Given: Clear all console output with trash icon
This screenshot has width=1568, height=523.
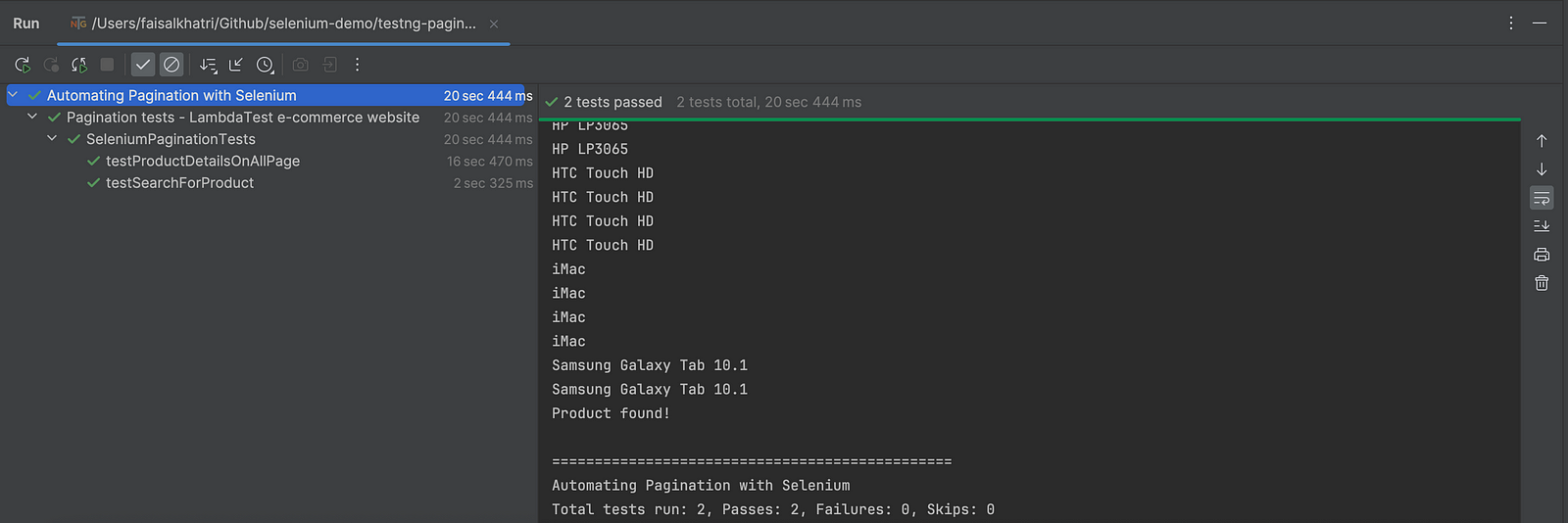Looking at the screenshot, I should (1542, 283).
